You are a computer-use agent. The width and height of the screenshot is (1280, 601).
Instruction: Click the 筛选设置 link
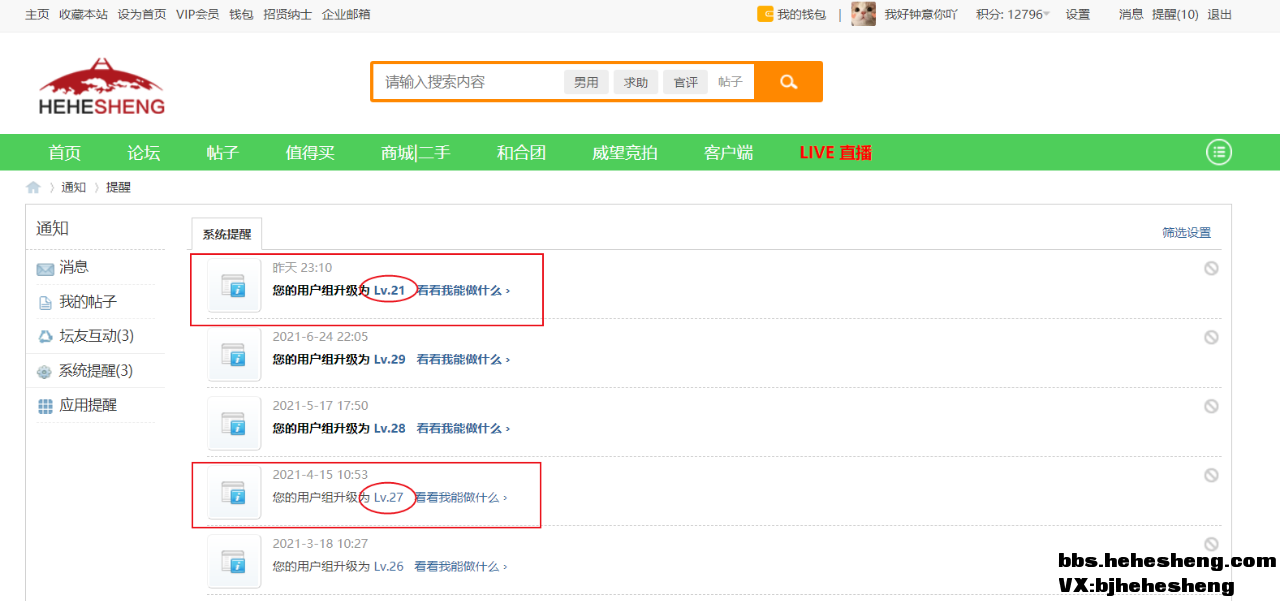click(x=1186, y=233)
